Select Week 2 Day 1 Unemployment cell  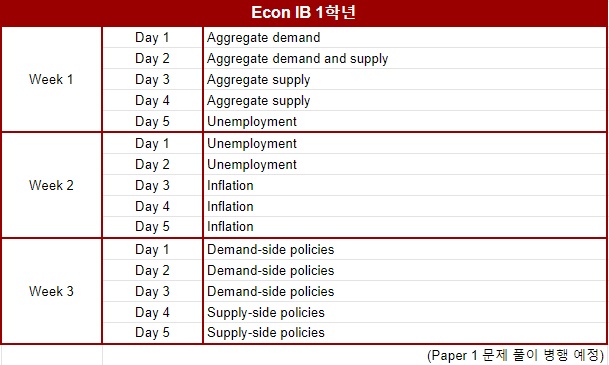pyautogui.click(x=405, y=143)
